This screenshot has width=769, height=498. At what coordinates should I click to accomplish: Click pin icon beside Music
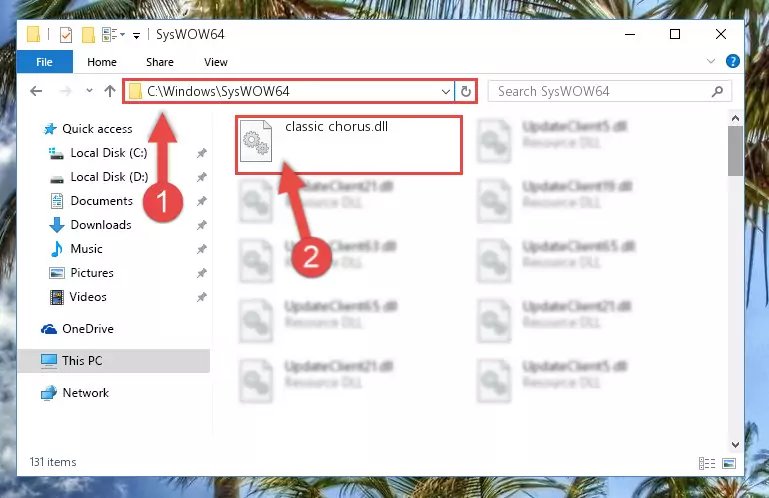pyautogui.click(x=202, y=250)
